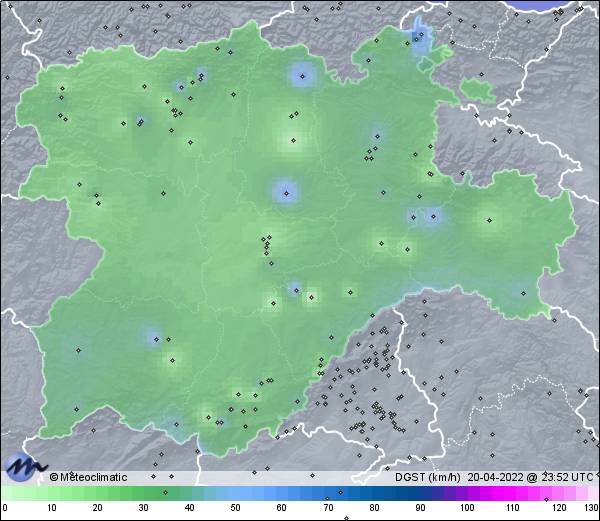Click the 120 label on the scale
The image size is (600, 521).
[559, 508]
